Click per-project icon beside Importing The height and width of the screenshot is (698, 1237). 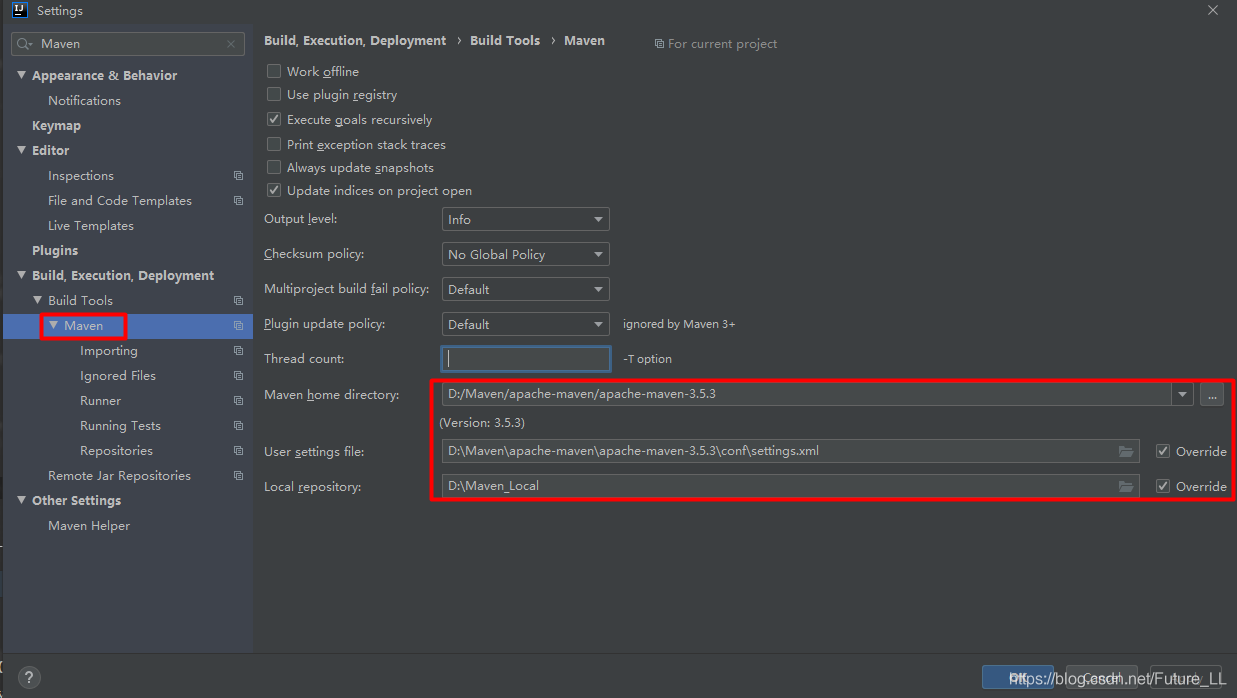[x=238, y=350]
